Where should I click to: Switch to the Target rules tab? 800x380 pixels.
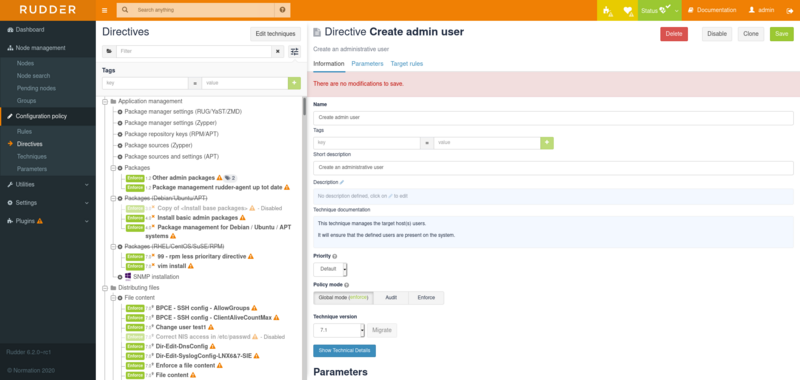pos(407,64)
